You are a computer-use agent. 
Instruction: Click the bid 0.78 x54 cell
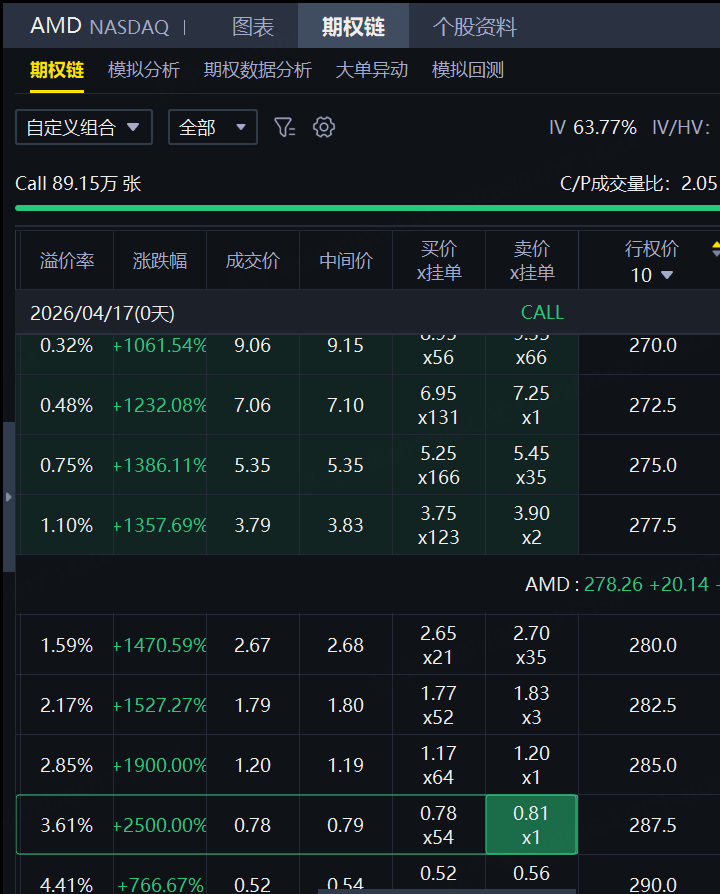(438, 824)
